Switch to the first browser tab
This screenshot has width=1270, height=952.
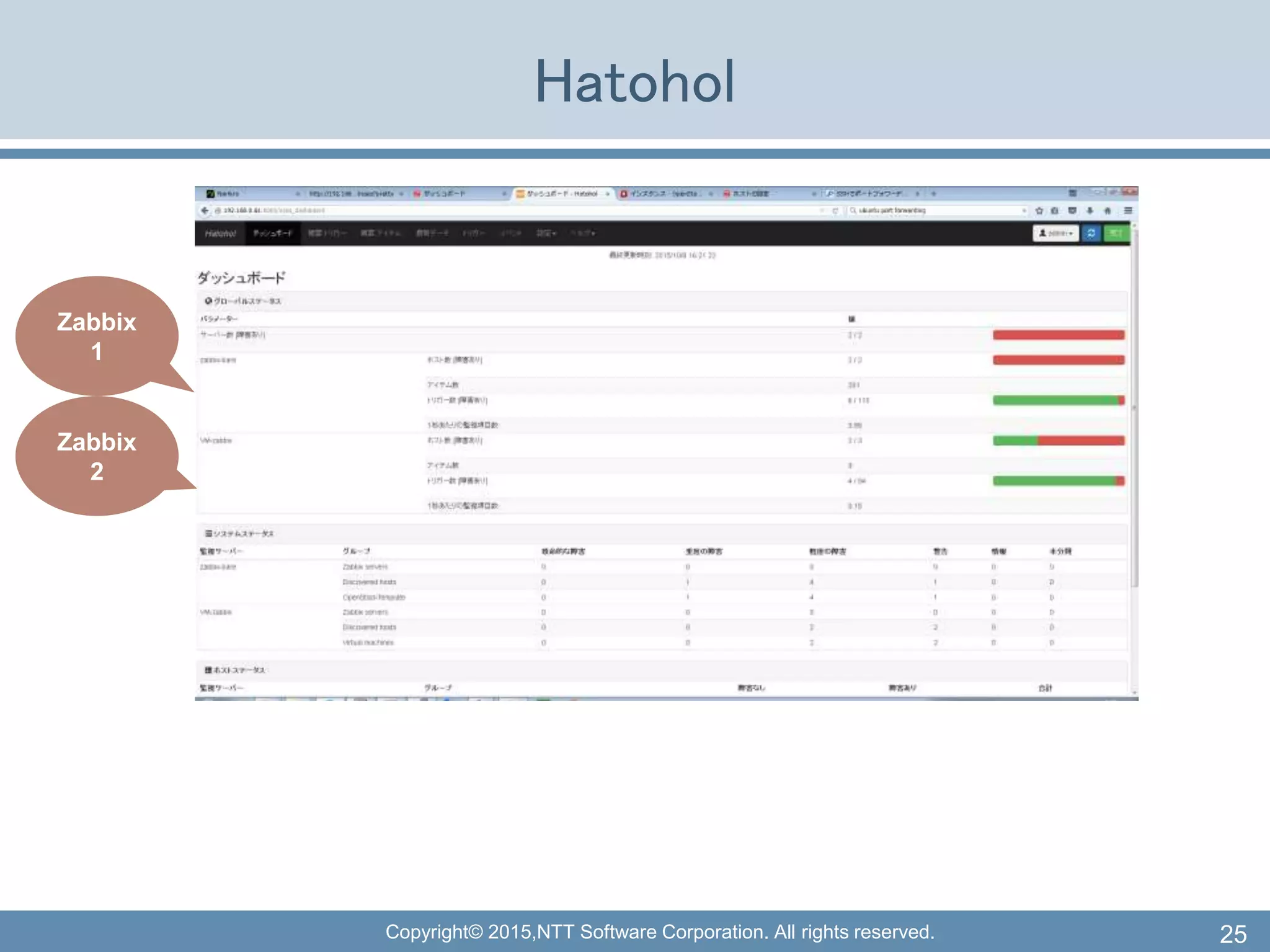click(x=251, y=193)
